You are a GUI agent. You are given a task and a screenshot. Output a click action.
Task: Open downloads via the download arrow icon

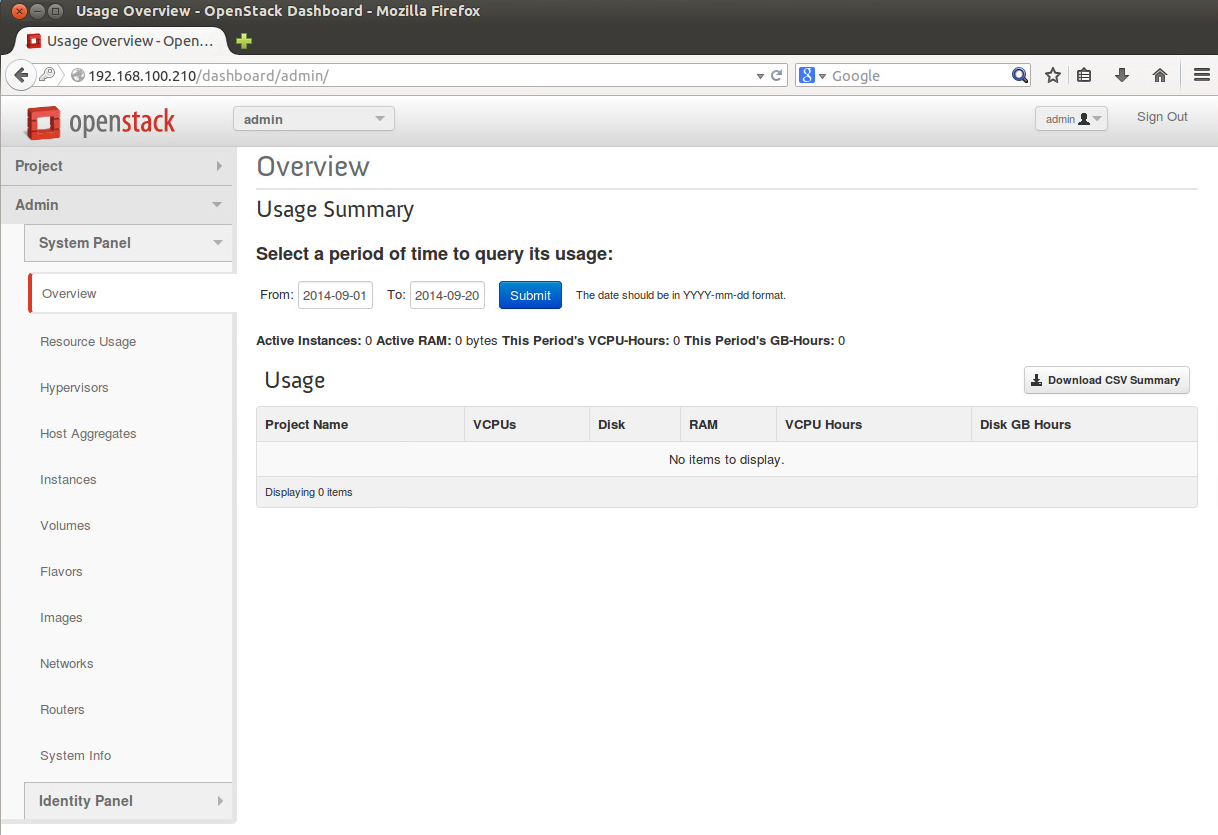(1121, 75)
